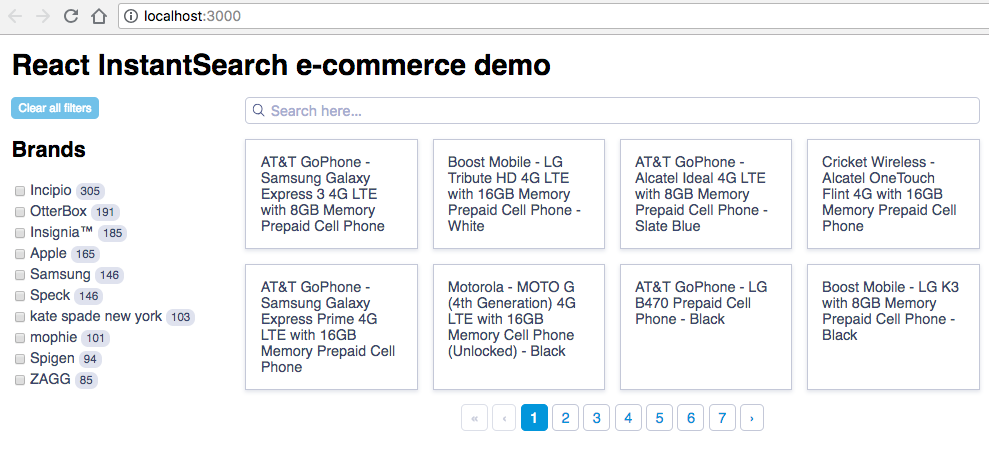The width and height of the screenshot is (989, 449).
Task: Enable the Apple brand filter
Action: (x=20, y=254)
